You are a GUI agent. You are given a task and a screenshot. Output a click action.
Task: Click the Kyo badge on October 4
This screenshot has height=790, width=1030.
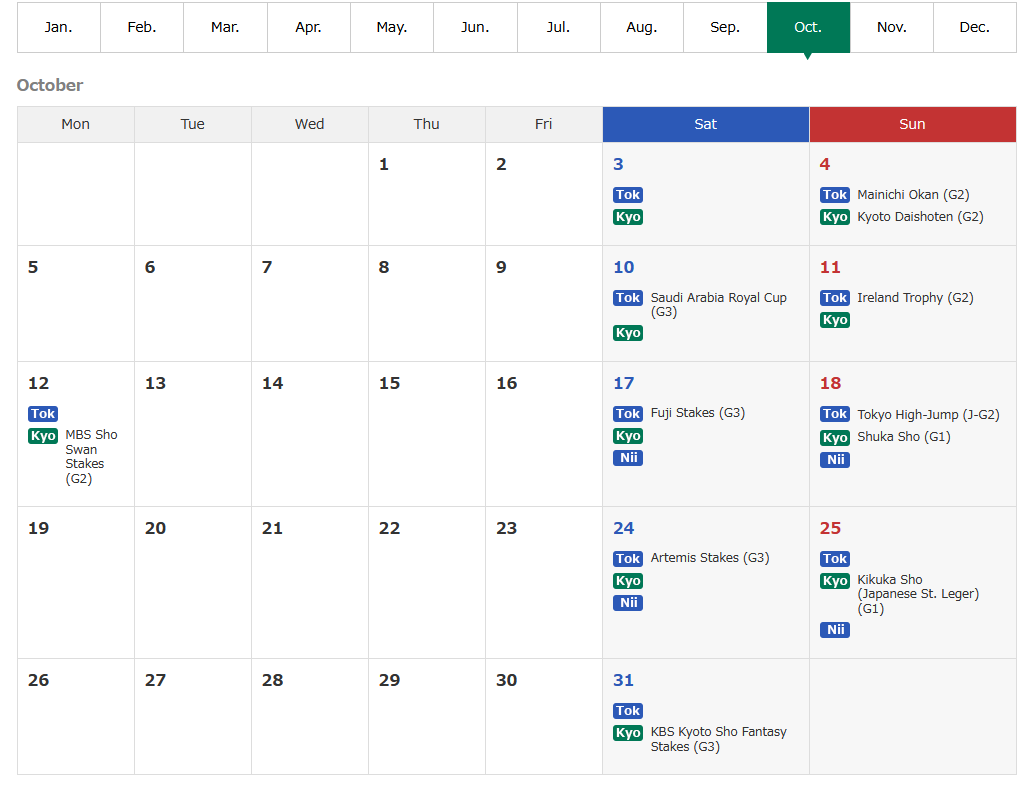pyautogui.click(x=835, y=217)
